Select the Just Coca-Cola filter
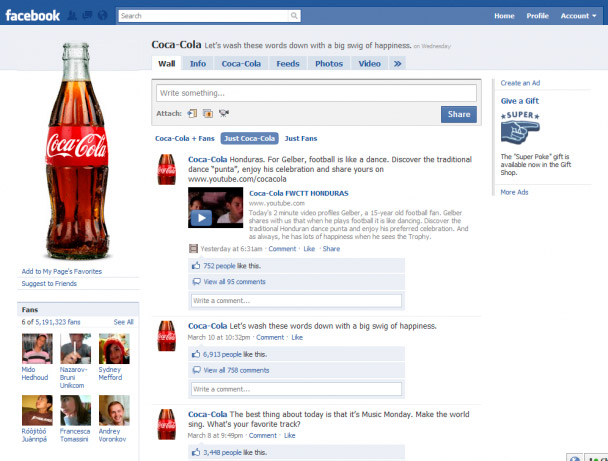 coord(250,138)
